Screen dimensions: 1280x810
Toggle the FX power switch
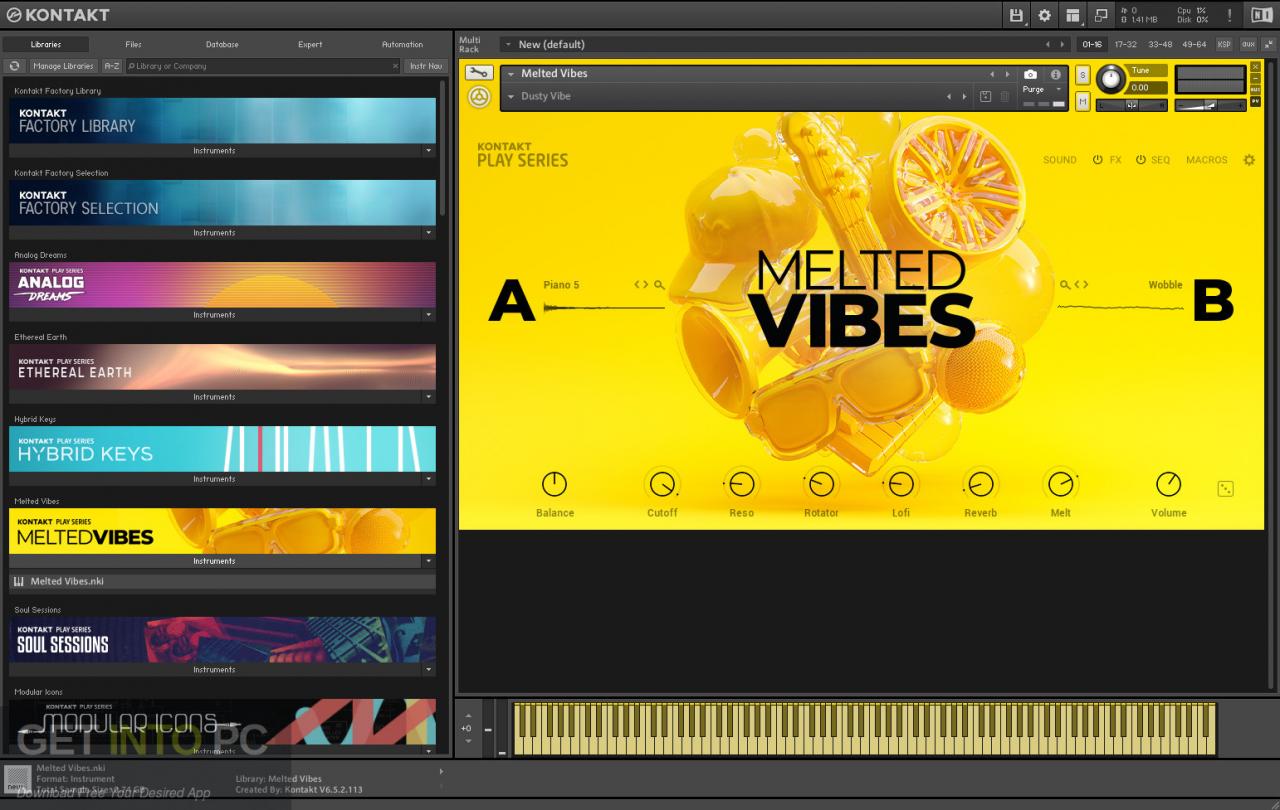(1097, 160)
